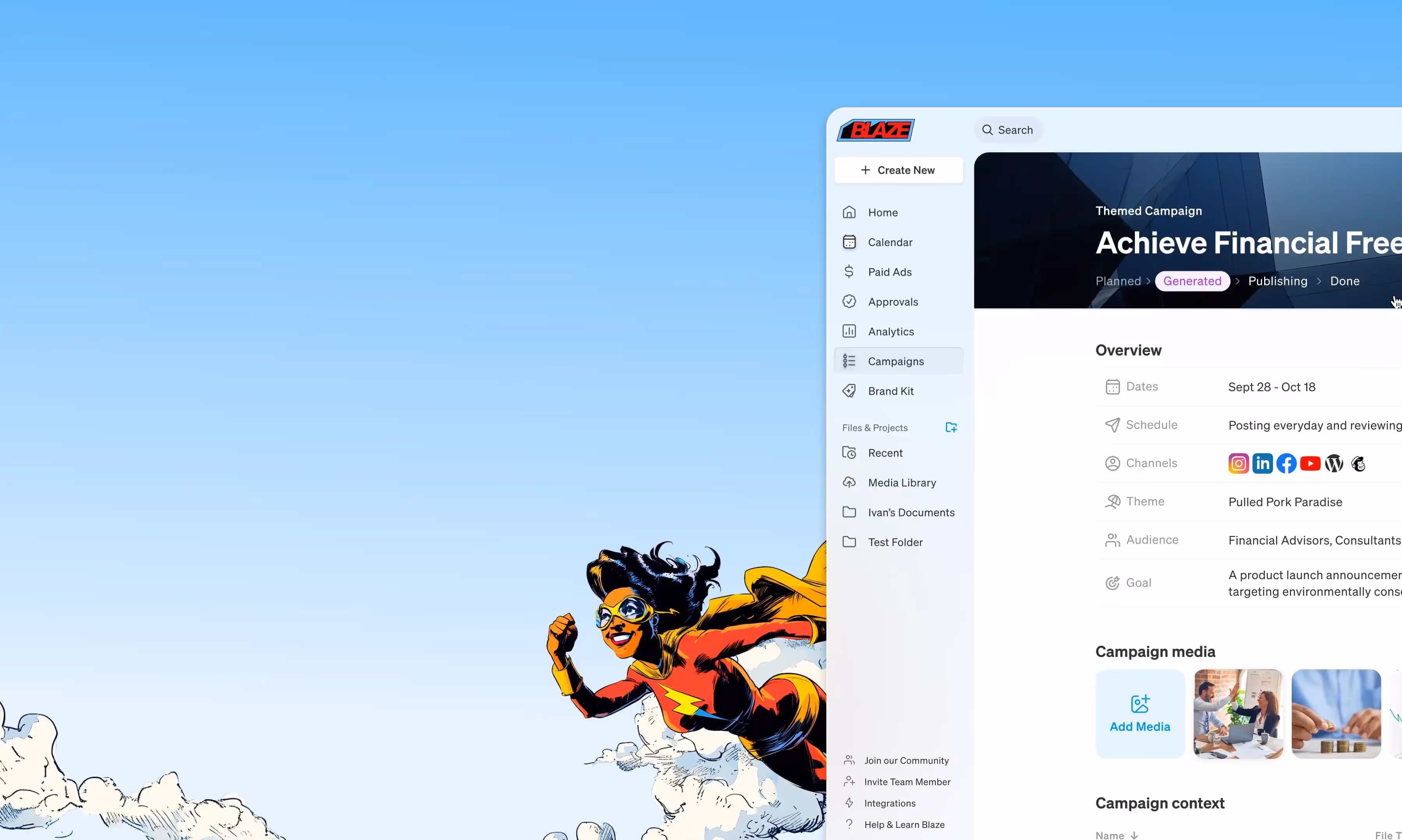
Task: Click the LinkedIn channel icon
Action: 1262,464
